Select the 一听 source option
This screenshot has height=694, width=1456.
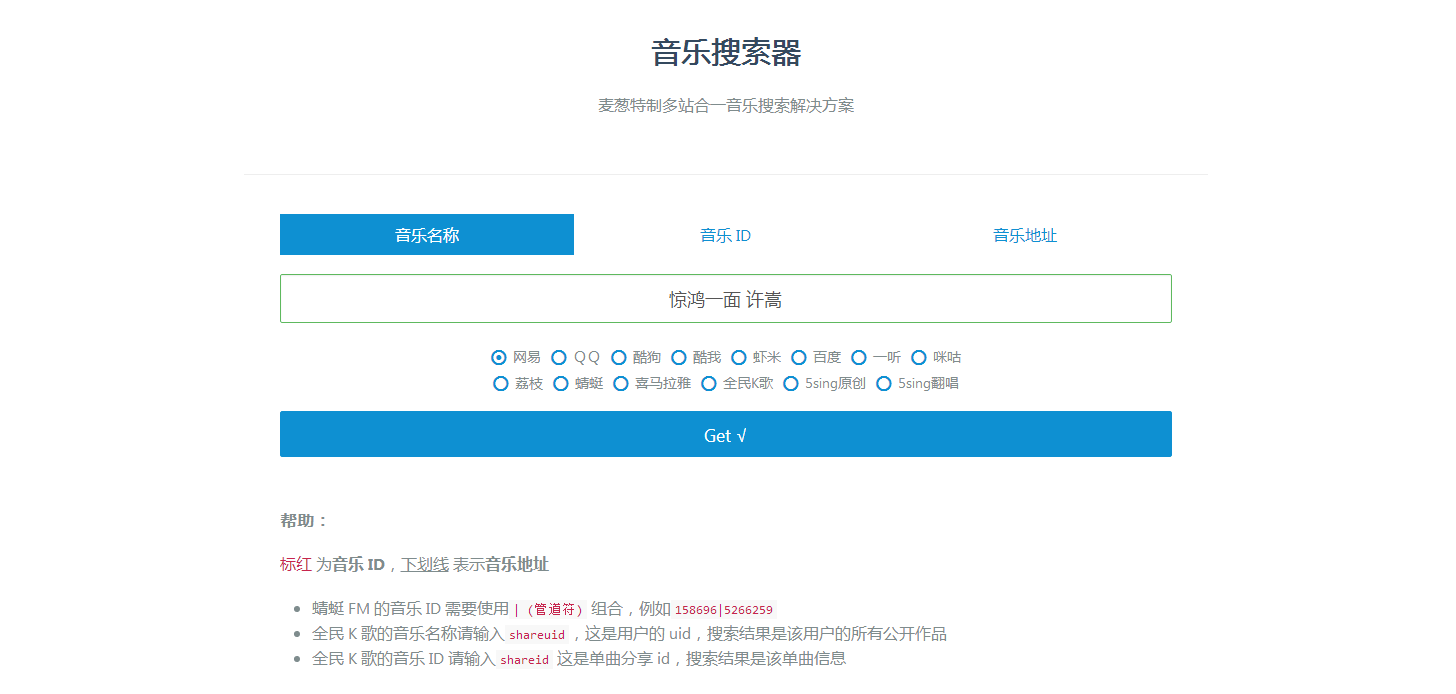(859, 357)
